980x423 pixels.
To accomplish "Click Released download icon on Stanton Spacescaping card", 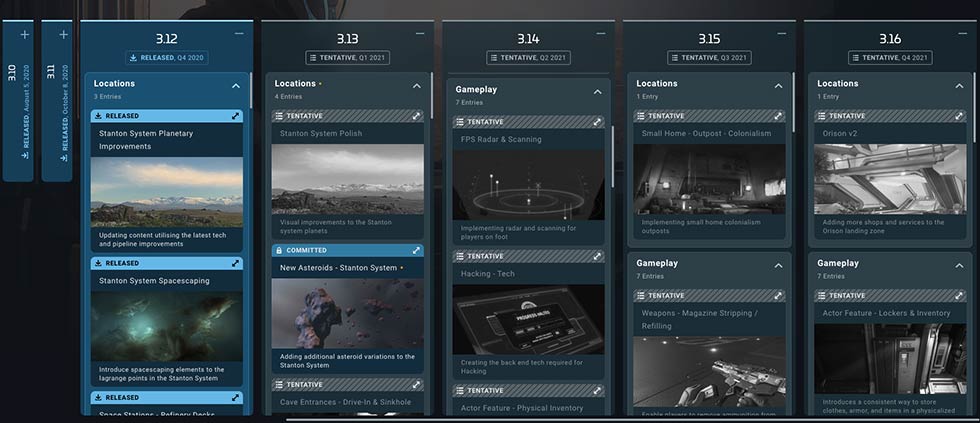I will click(97, 263).
